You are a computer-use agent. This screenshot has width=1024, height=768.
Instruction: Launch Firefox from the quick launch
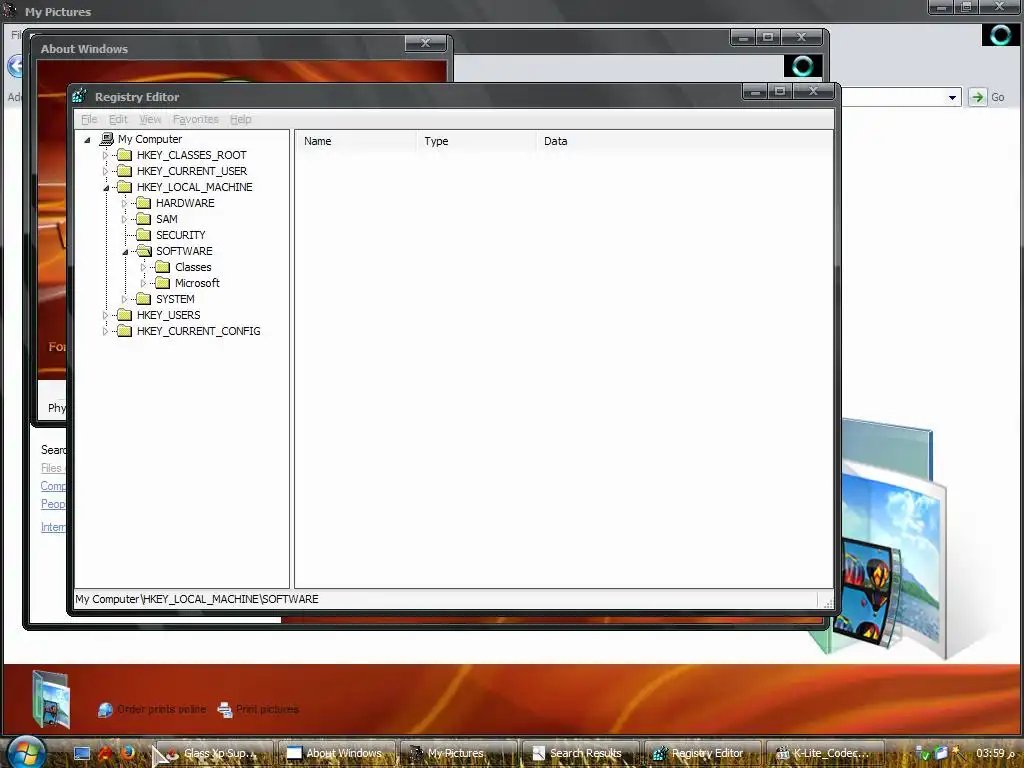pyautogui.click(x=127, y=752)
